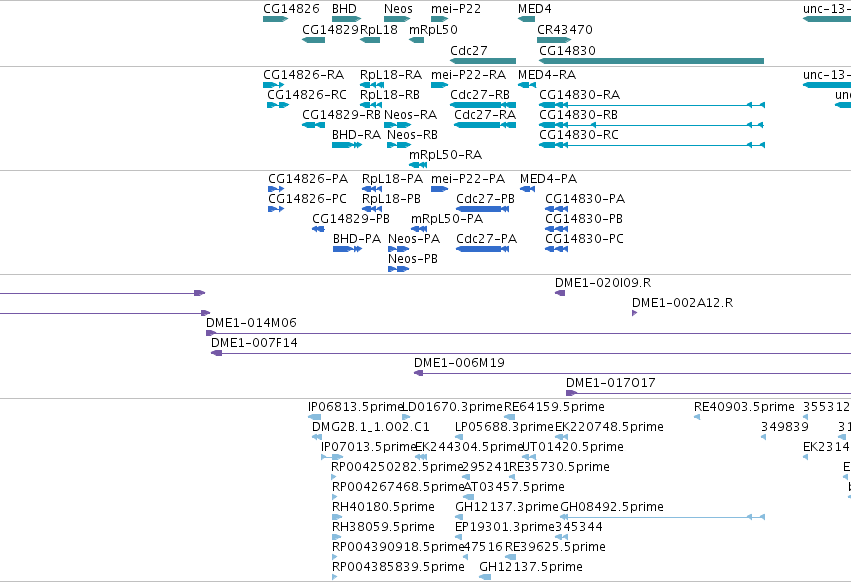This screenshot has width=851, height=582.
Task: Click transcript CG14829-RB
Action: click(341, 115)
